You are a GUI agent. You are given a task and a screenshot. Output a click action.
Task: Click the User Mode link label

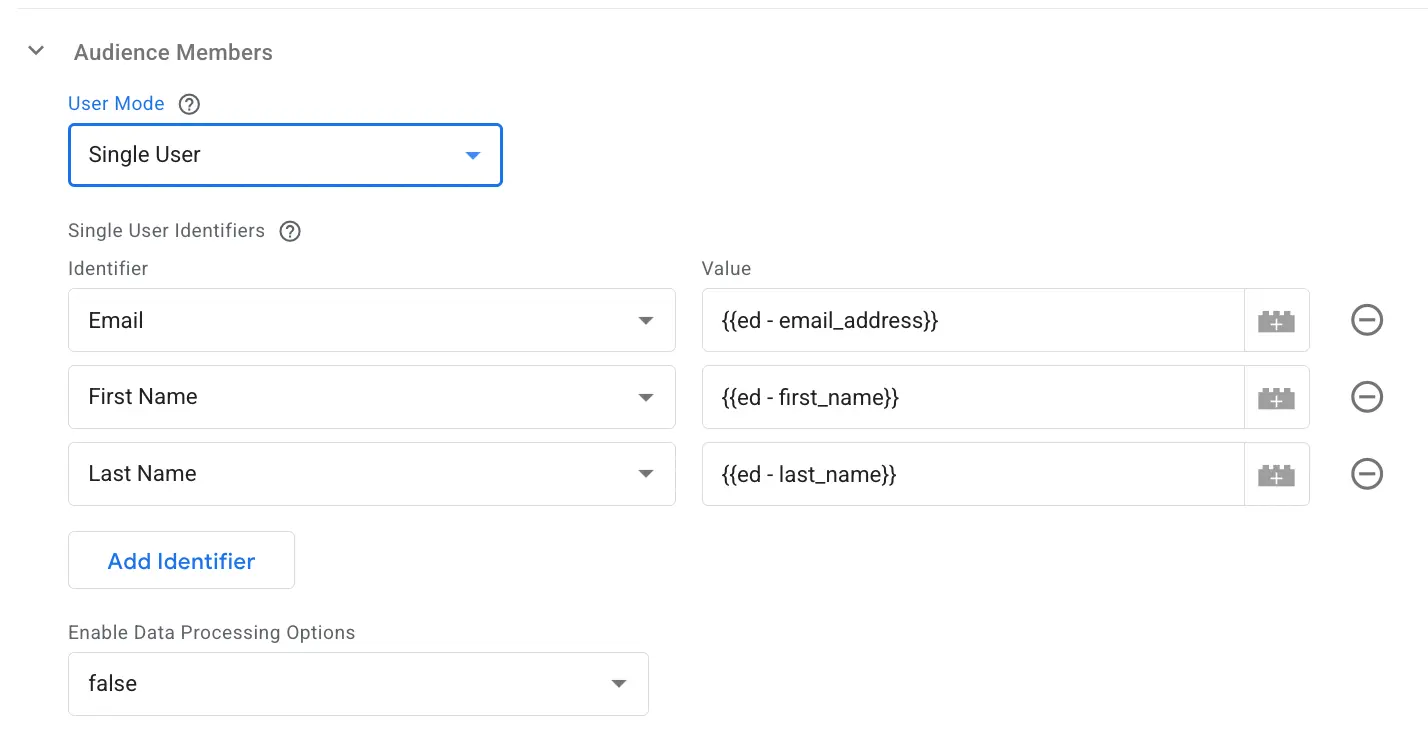[x=115, y=103]
